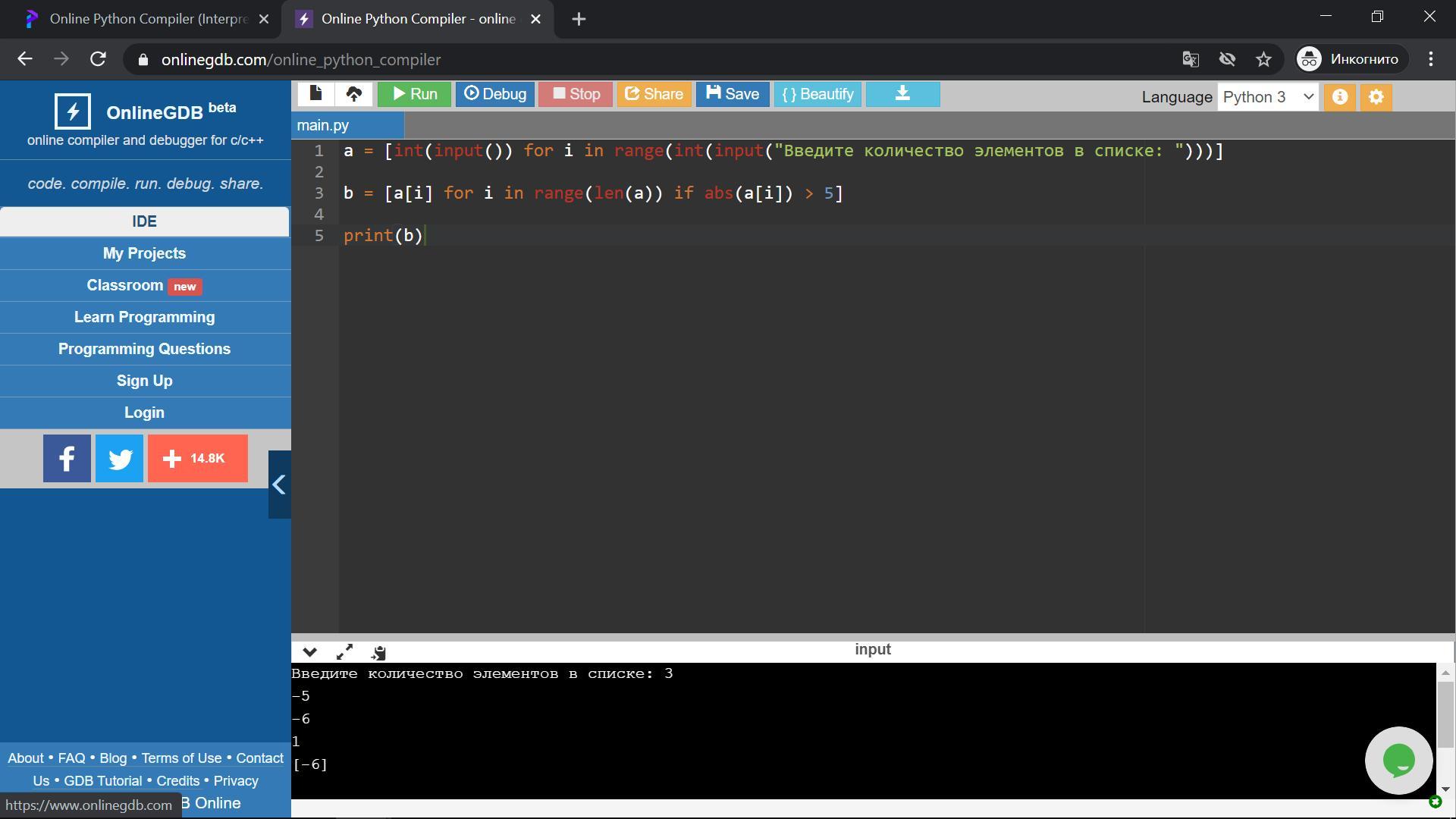Open My Projects menu item

(144, 253)
